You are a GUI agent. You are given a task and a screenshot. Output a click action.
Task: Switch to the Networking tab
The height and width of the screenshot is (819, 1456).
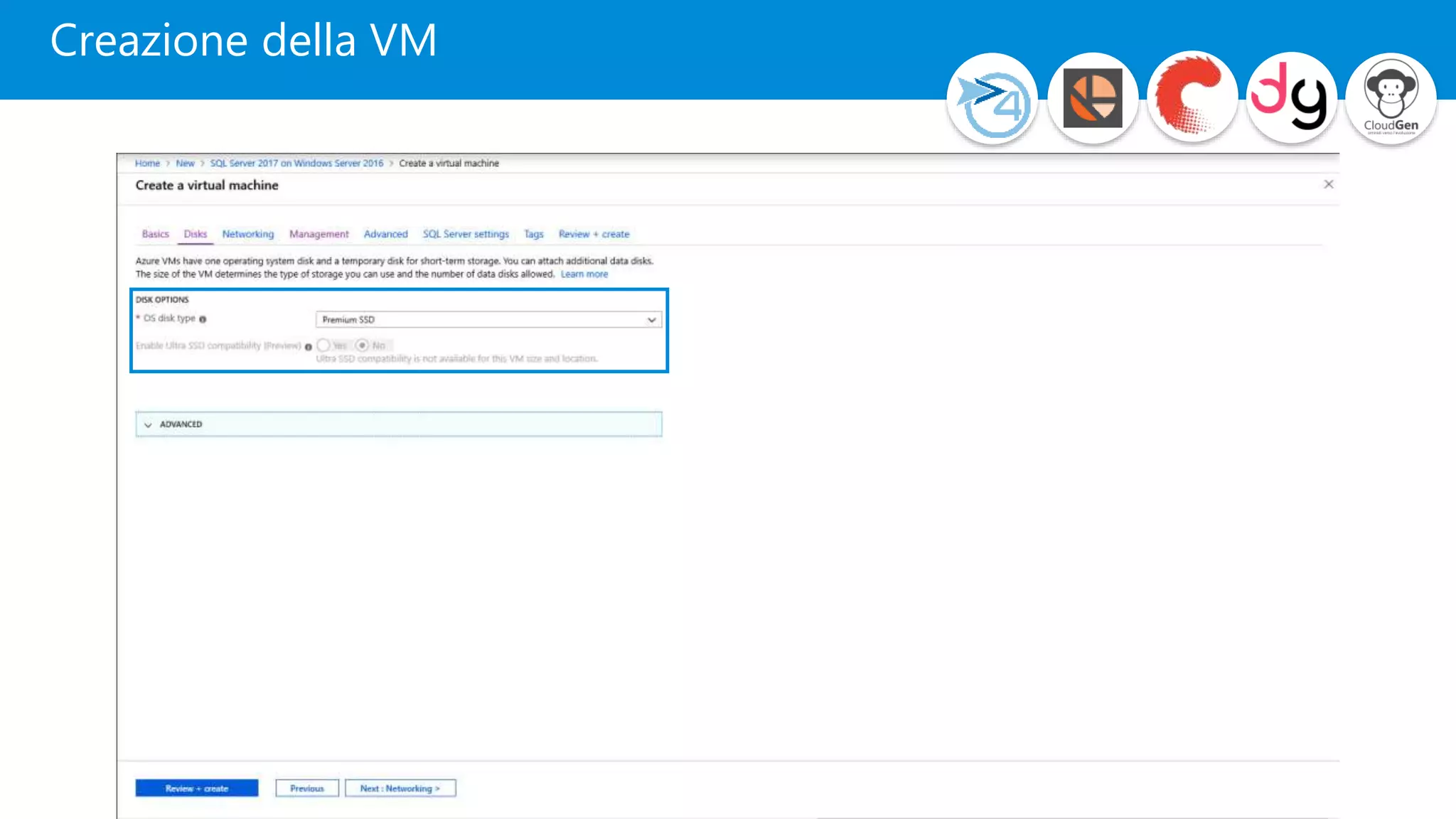pyautogui.click(x=247, y=234)
